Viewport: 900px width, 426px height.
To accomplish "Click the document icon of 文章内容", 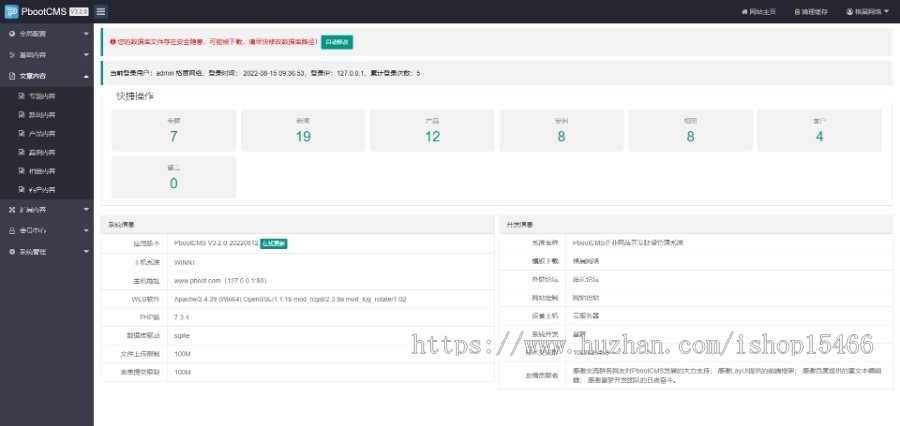I will 12,76.
